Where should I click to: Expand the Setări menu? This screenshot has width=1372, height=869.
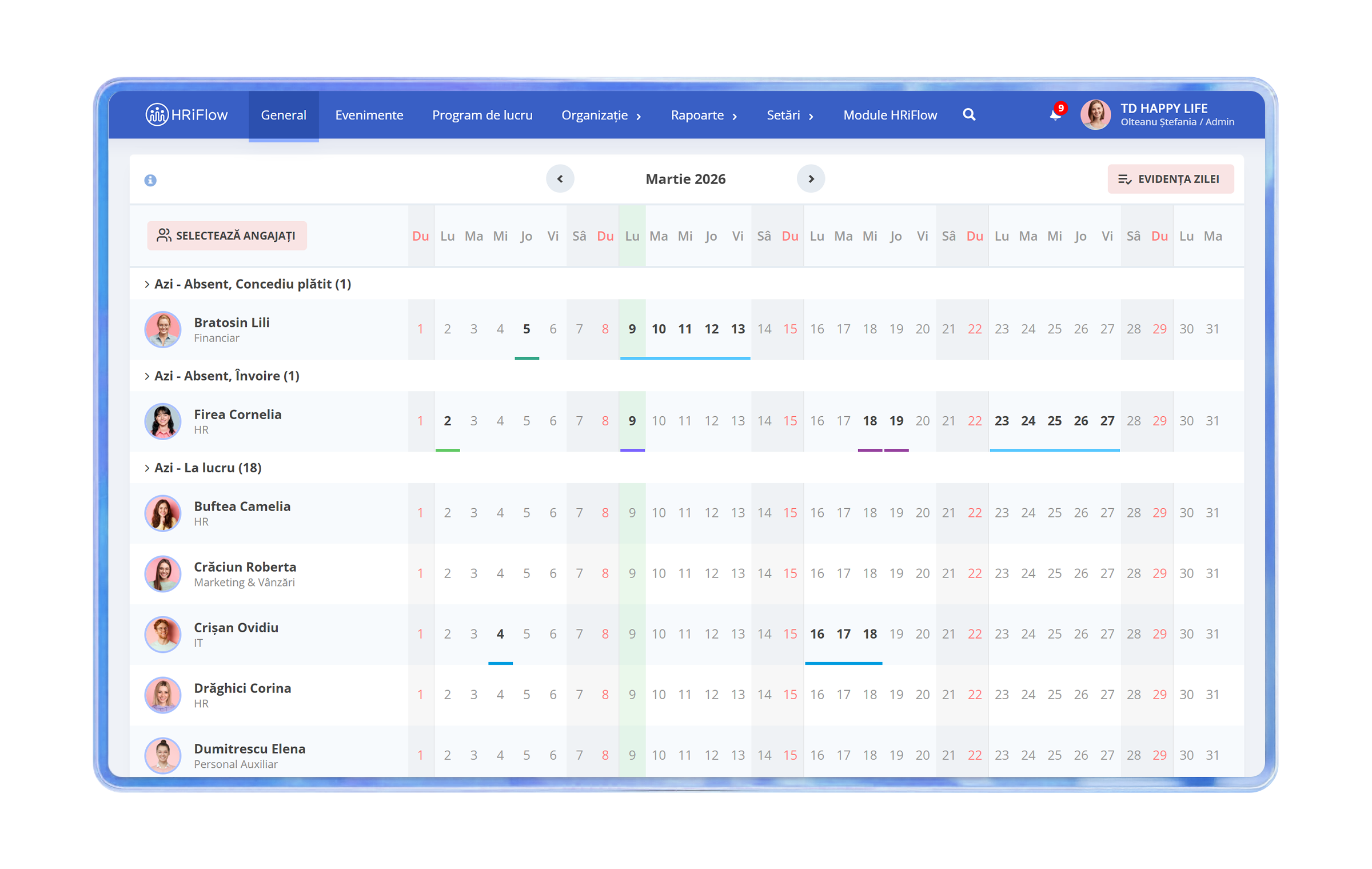(790, 115)
